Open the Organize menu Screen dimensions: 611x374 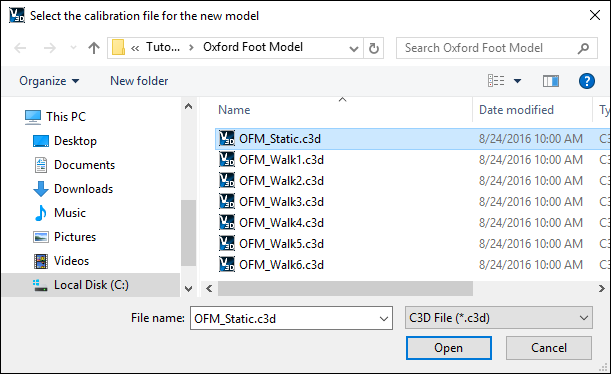click(x=49, y=81)
